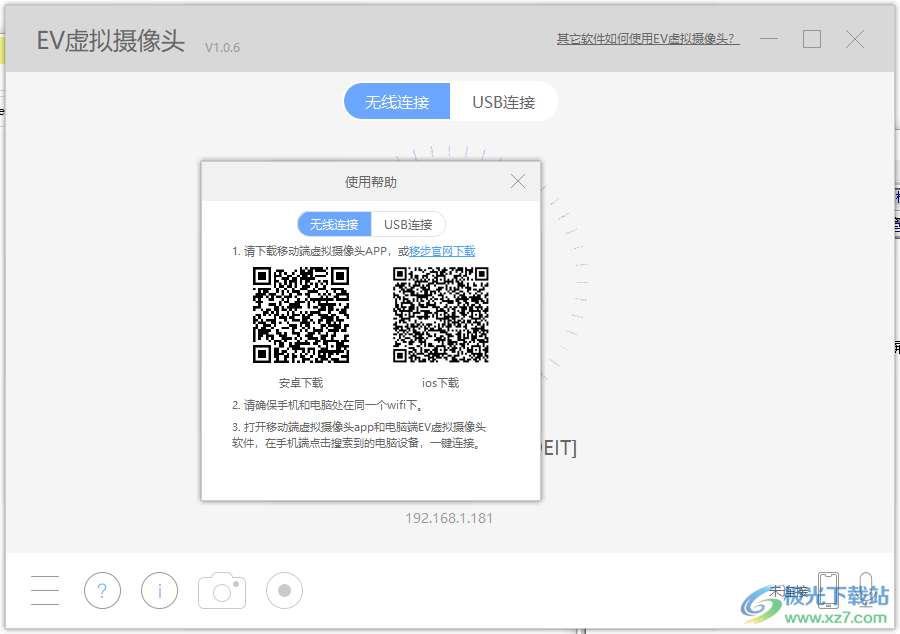Select the 无线连接 connection mode
Screen dimensions: 900x634
pos(397,101)
